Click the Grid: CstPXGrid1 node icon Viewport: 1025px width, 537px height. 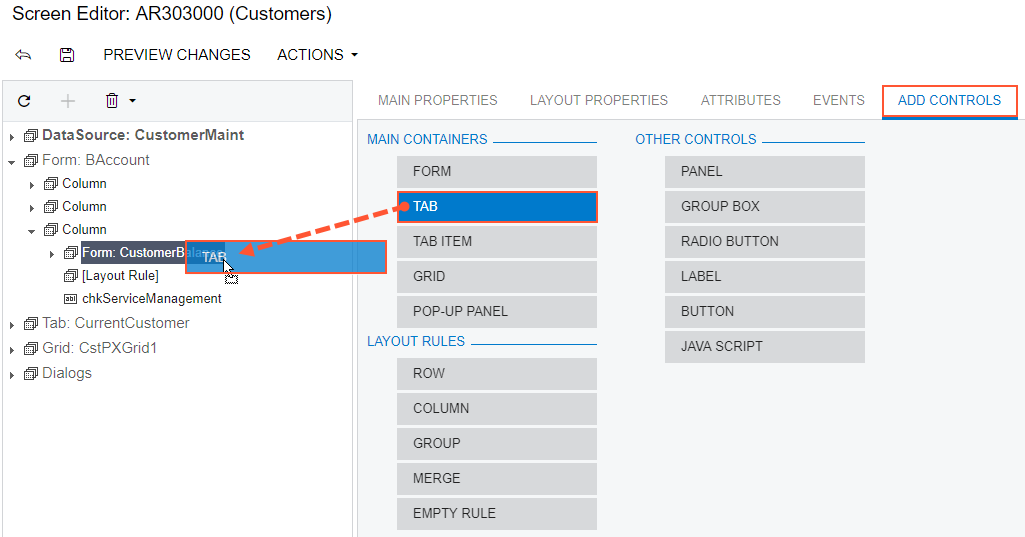click(x=30, y=348)
